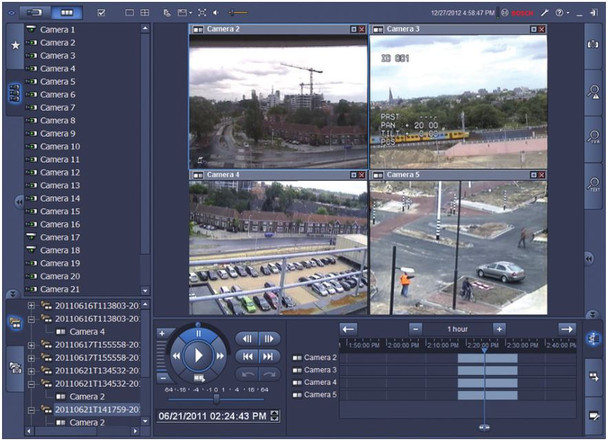Select the Camera 5 video pane
Screen dimensions: 608x441
(x=459, y=247)
